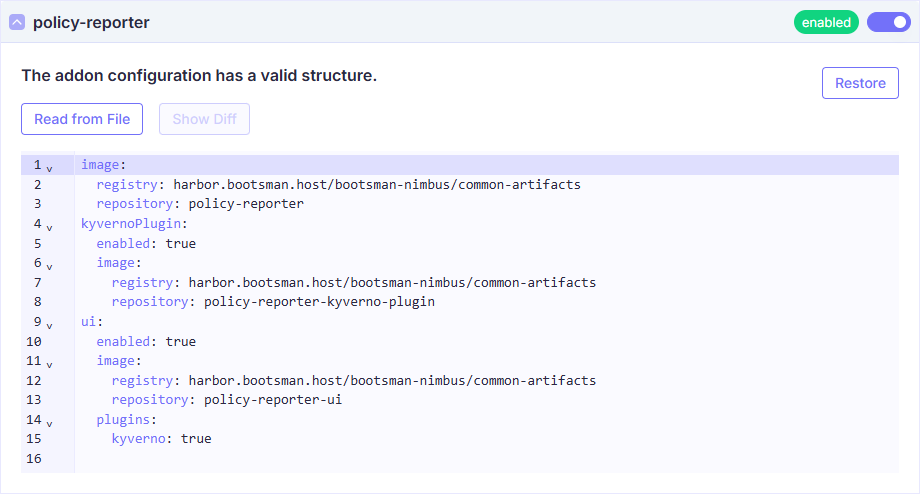
Task: Collapse the image section at line 6
Action: [x=50, y=266]
